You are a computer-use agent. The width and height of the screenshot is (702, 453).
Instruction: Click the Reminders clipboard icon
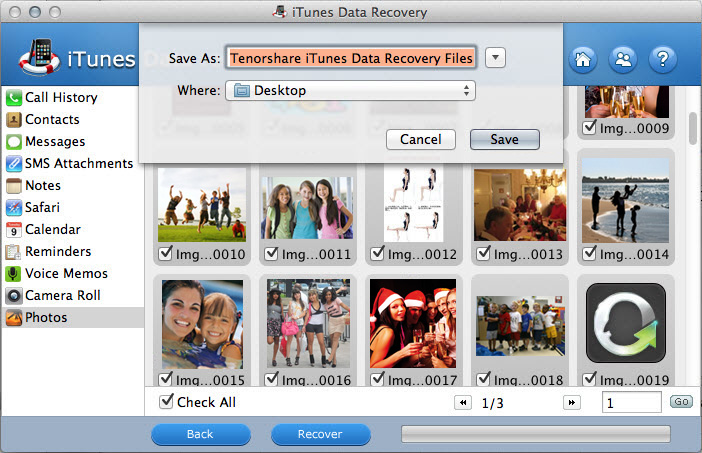14,252
